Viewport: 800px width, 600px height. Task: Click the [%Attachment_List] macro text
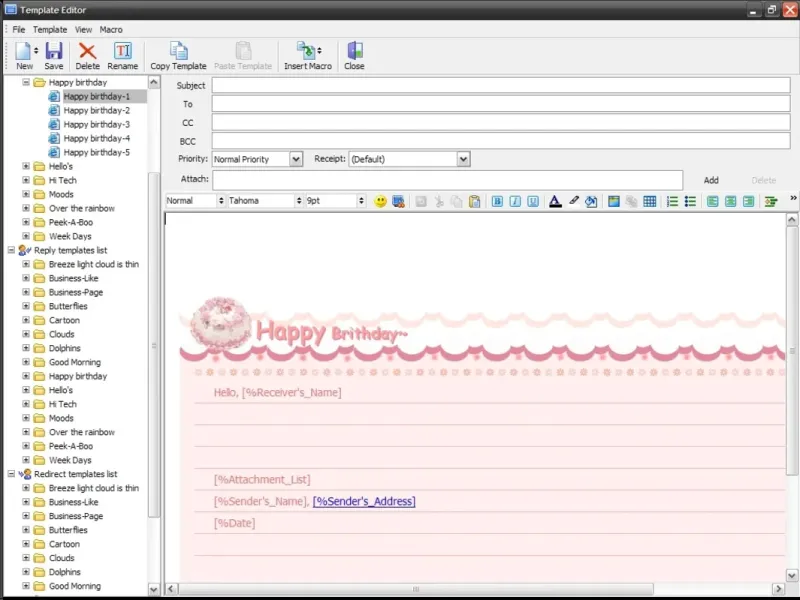click(x=262, y=480)
